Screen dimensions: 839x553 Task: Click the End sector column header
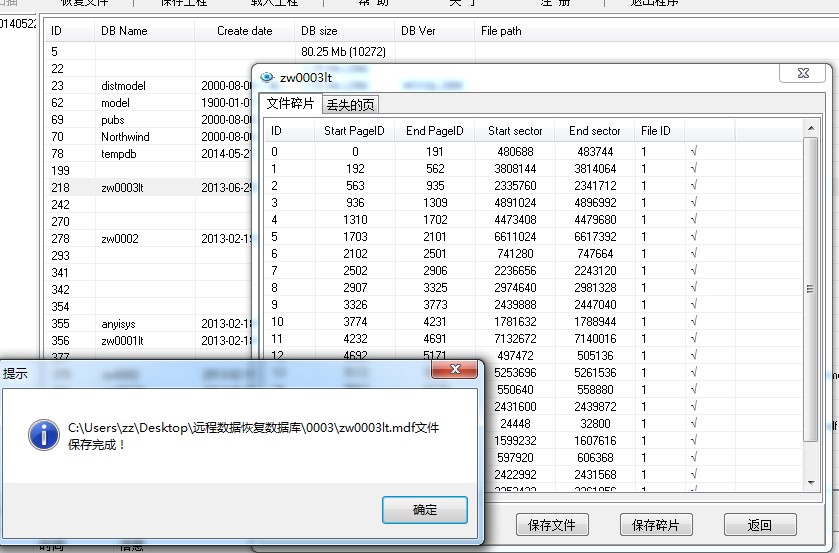pos(594,131)
